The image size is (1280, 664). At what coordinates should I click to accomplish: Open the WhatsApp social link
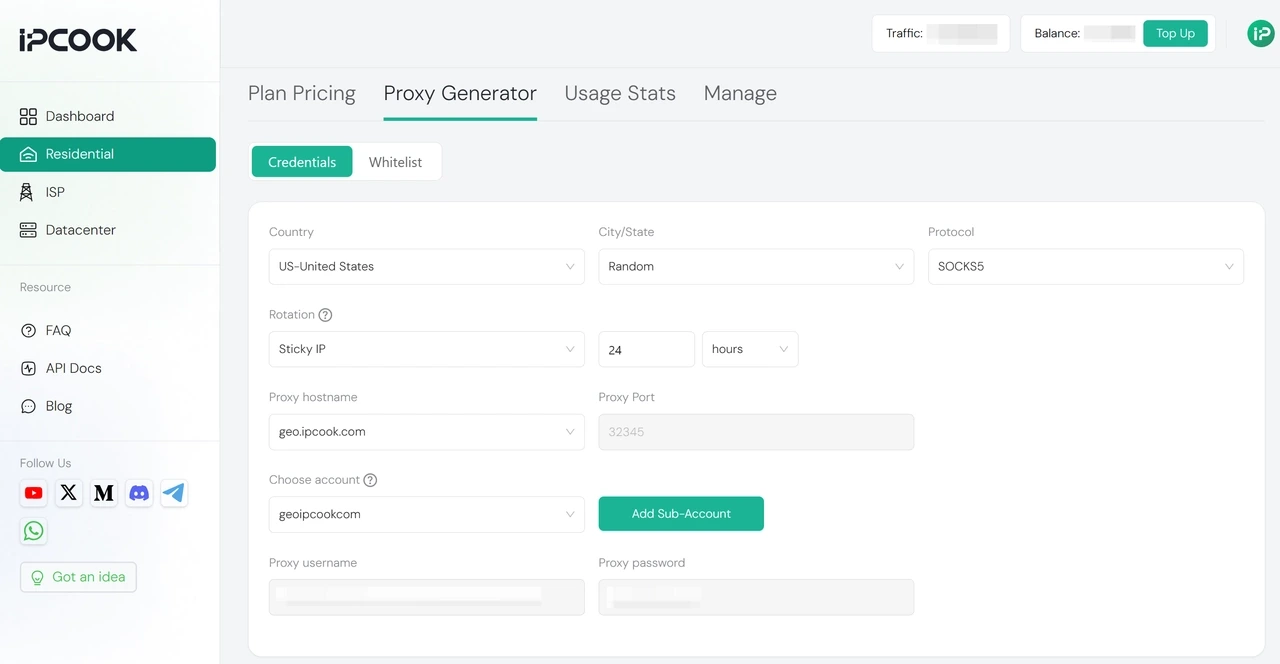[34, 531]
